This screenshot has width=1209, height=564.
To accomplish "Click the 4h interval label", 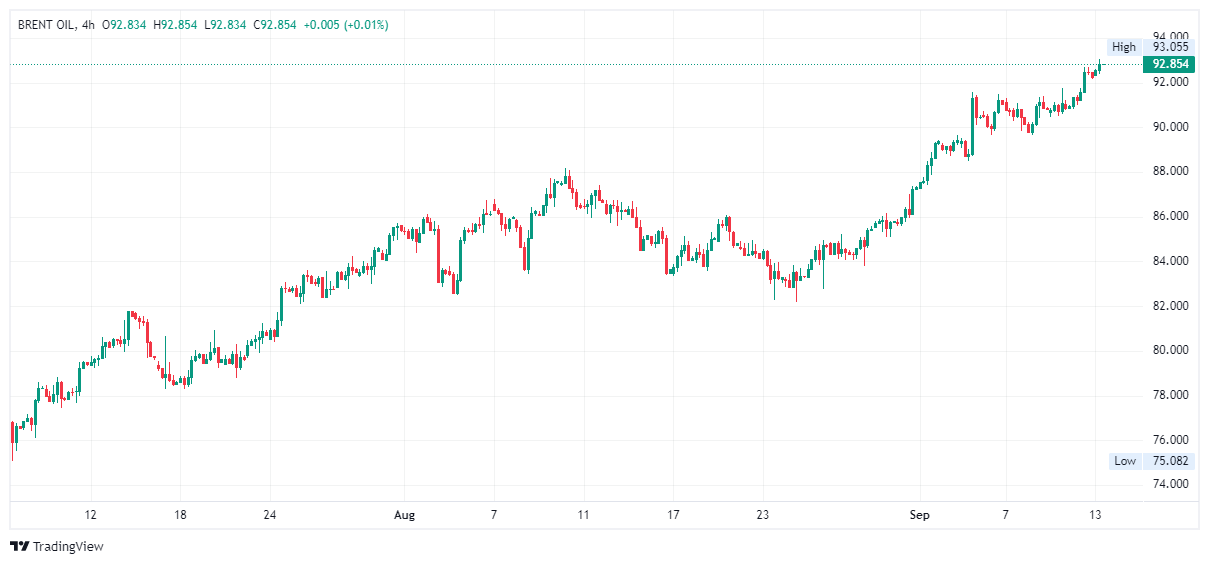I will 88,24.
